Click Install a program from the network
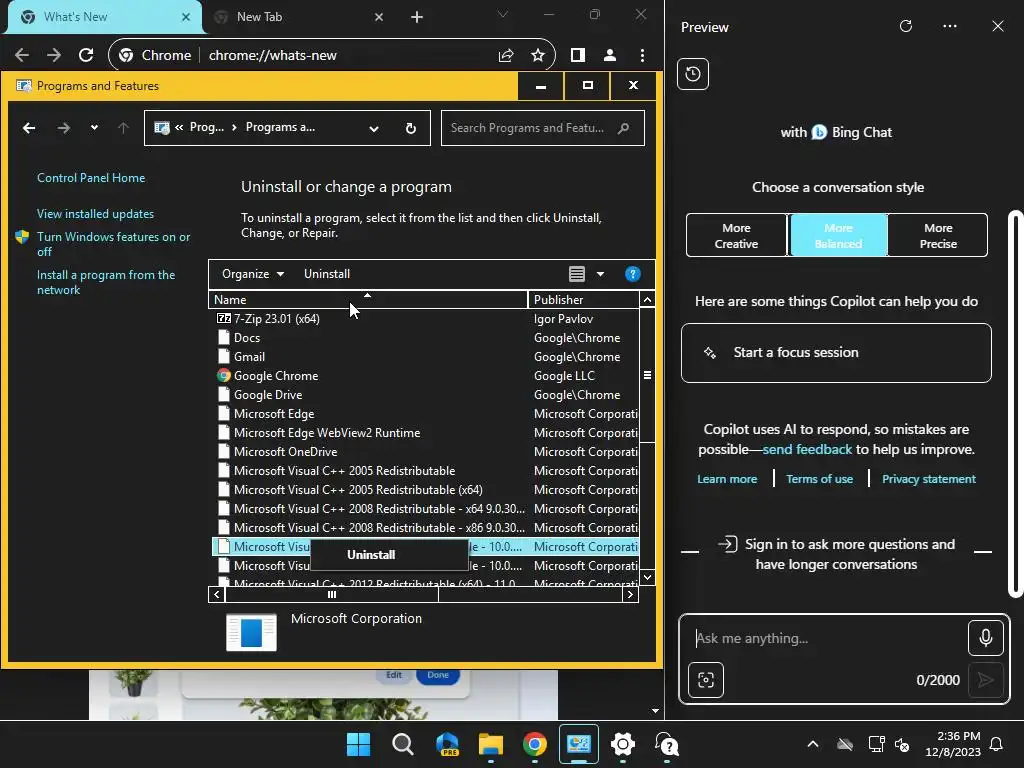Image resolution: width=1024 pixels, height=768 pixels. [106, 282]
